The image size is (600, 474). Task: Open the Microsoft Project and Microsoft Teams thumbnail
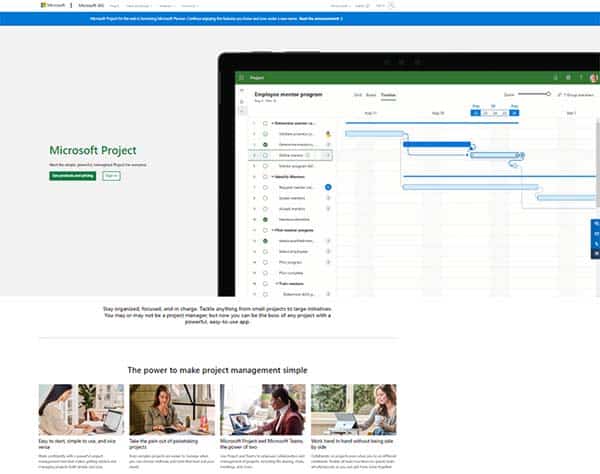click(263, 409)
